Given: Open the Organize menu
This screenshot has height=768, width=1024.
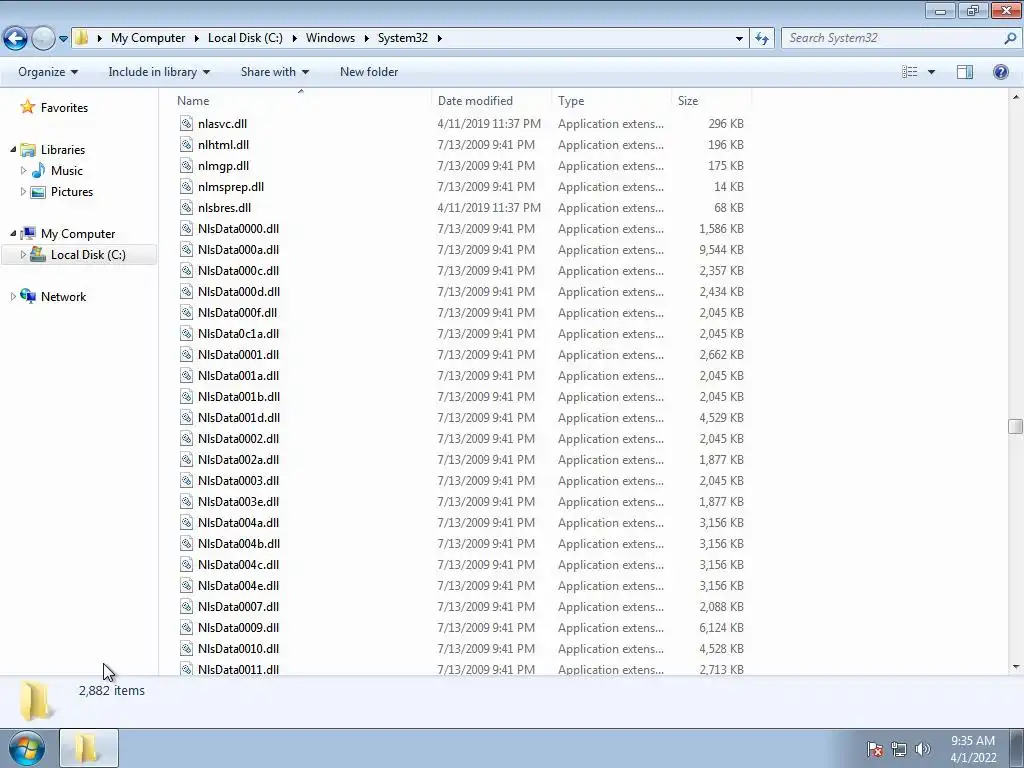Looking at the screenshot, I should pos(48,72).
